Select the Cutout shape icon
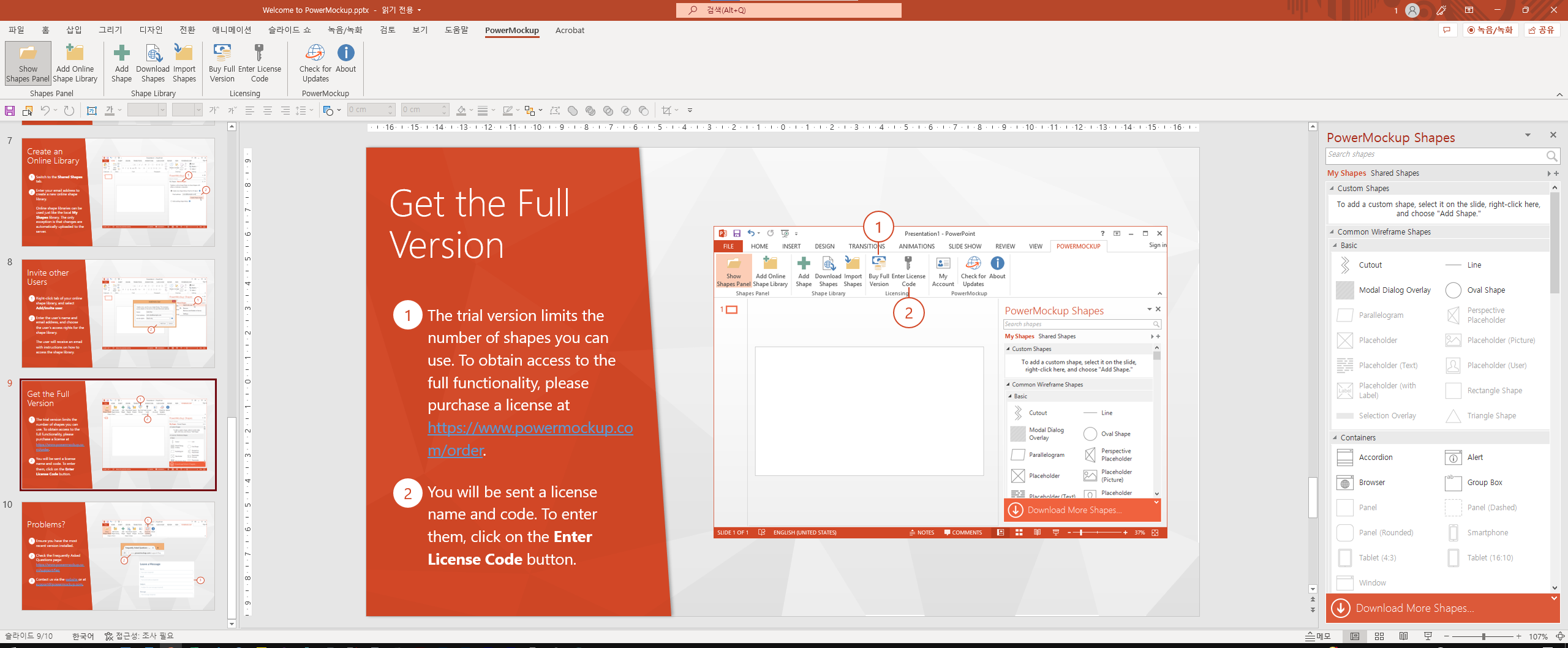Viewport: 1568px width, 648px height. (x=1344, y=265)
